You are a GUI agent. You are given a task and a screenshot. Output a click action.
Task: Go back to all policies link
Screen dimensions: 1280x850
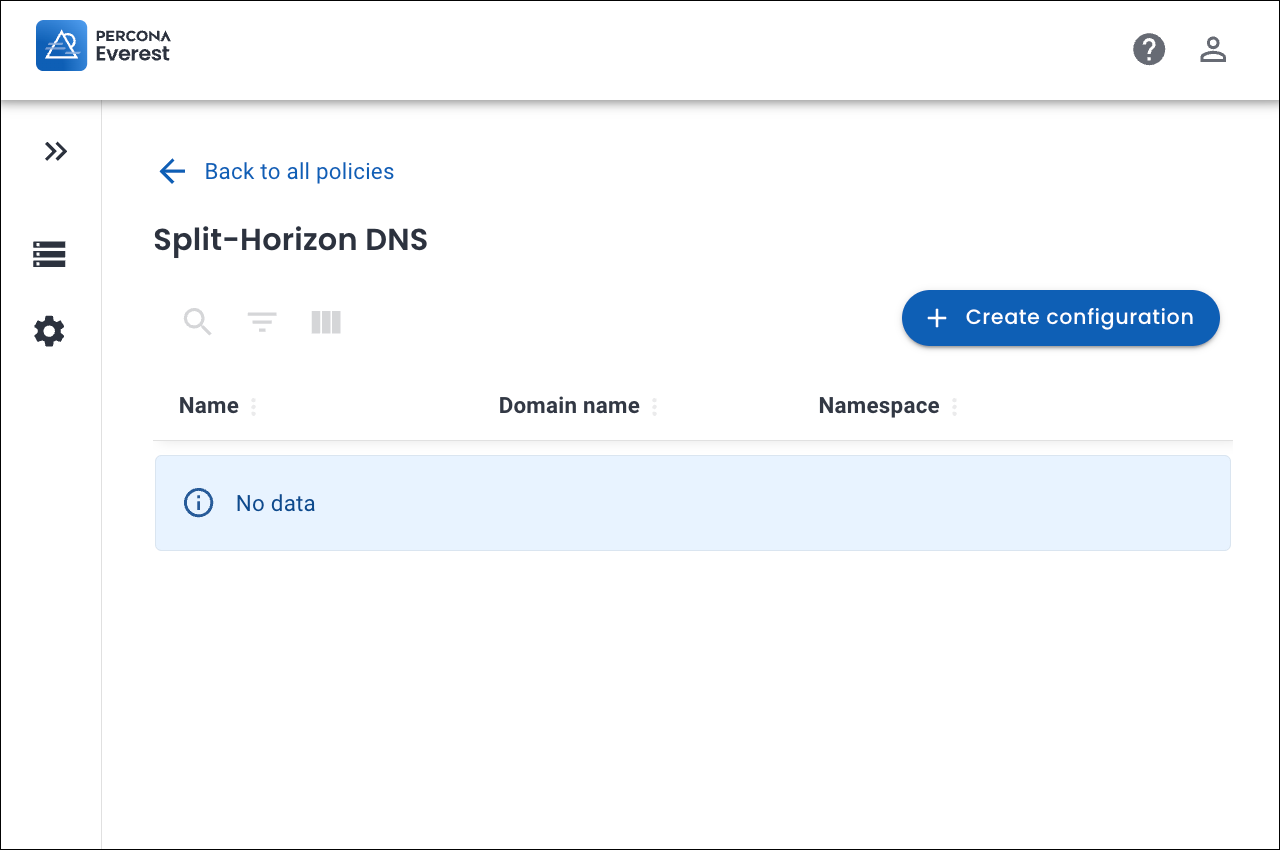point(299,172)
